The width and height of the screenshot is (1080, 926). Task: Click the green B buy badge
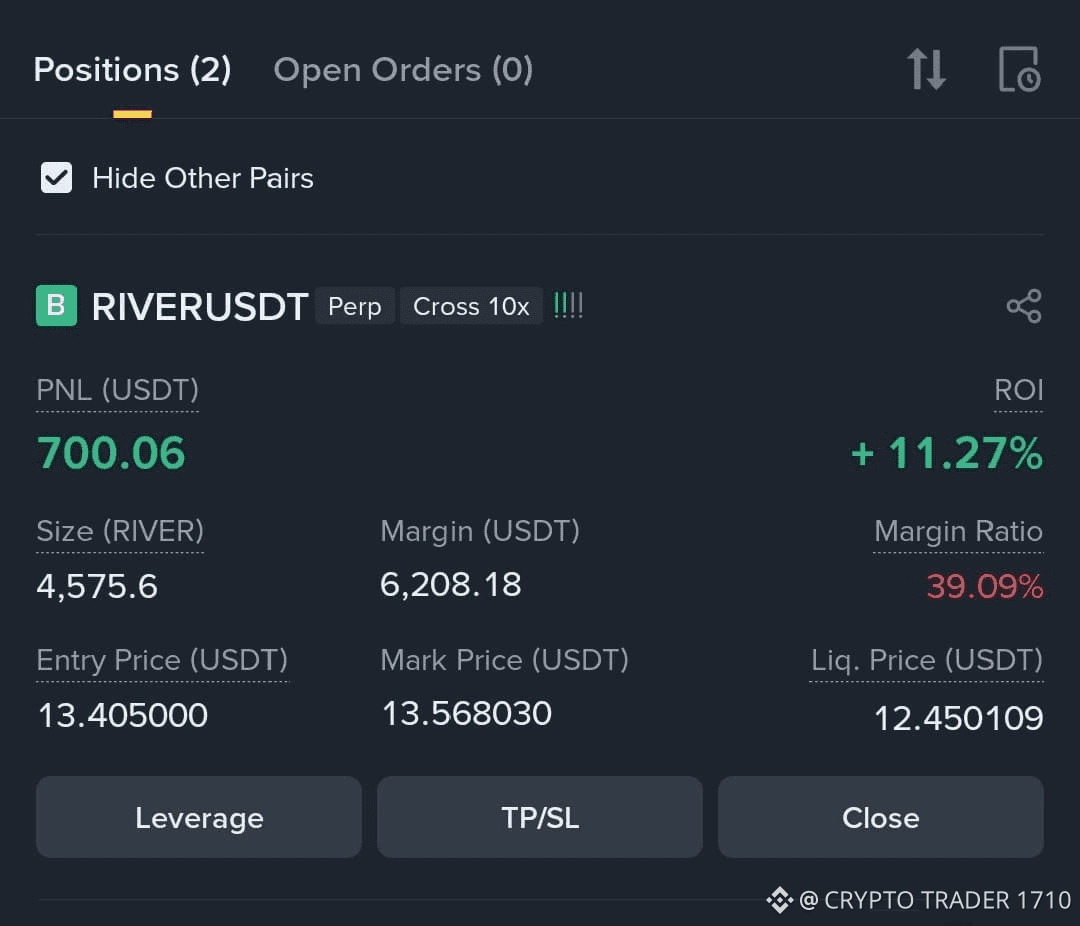(x=55, y=306)
